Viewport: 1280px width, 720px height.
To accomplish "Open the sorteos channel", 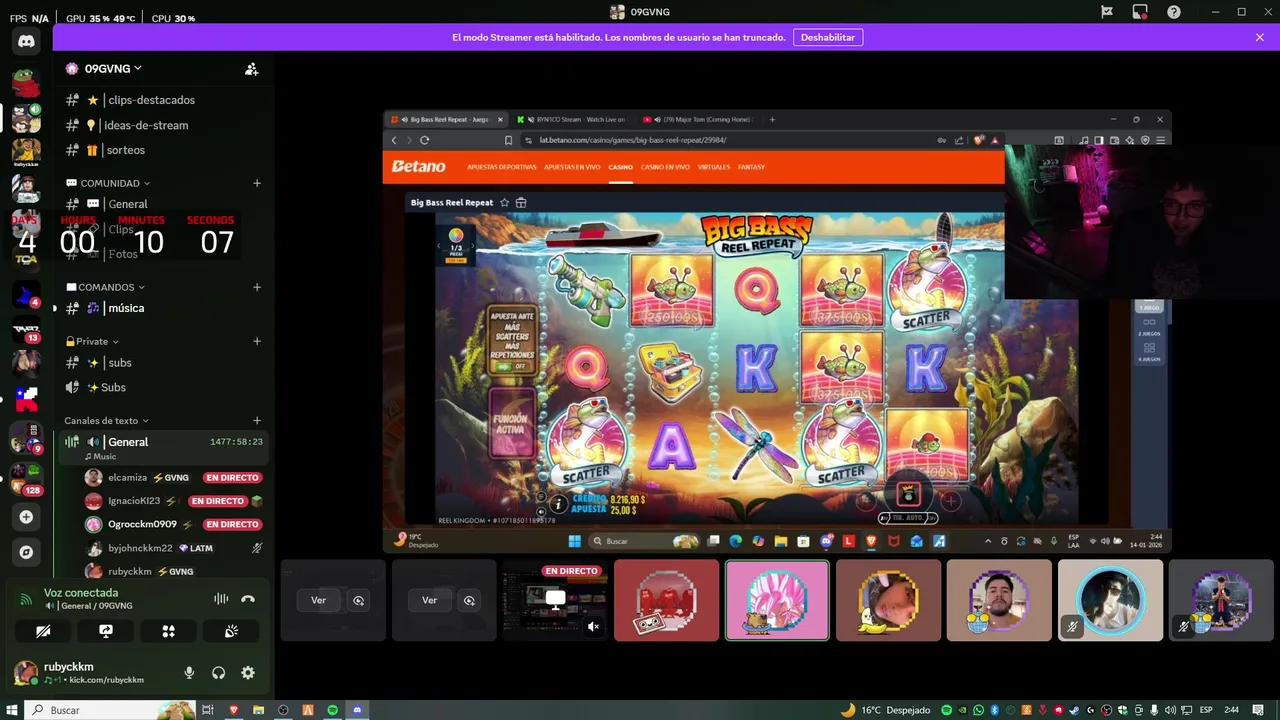I will click(163, 150).
